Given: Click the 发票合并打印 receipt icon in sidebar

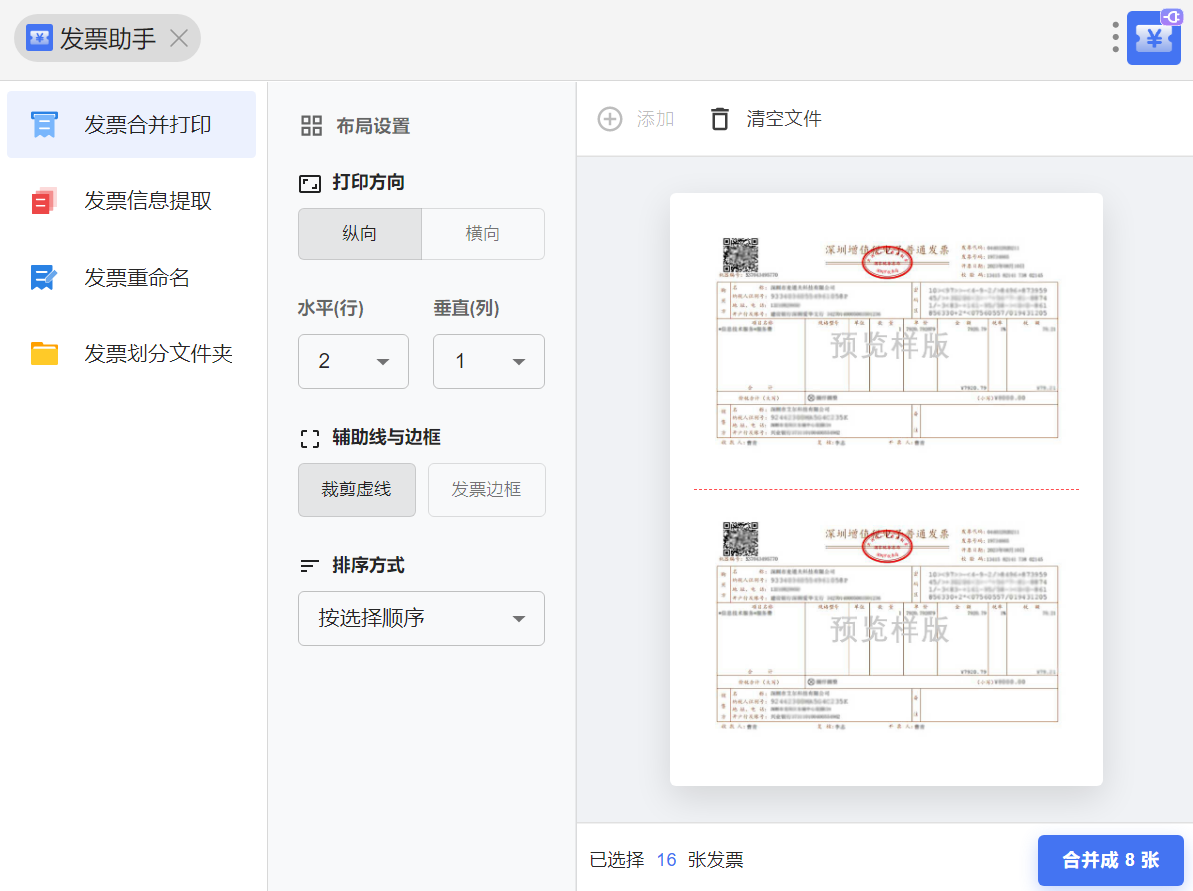Looking at the screenshot, I should [x=44, y=125].
